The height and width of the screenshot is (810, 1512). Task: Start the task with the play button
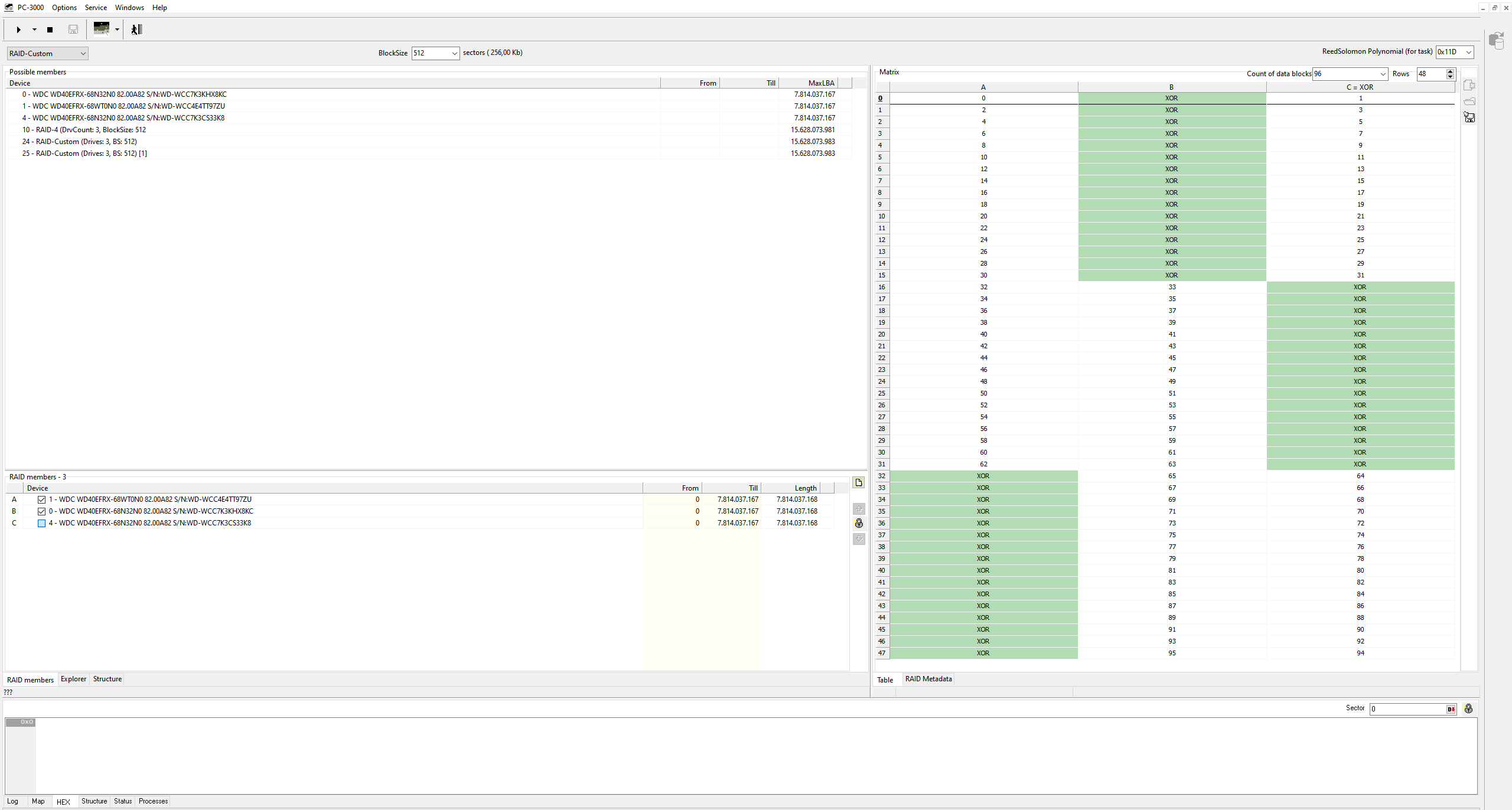pyautogui.click(x=18, y=30)
